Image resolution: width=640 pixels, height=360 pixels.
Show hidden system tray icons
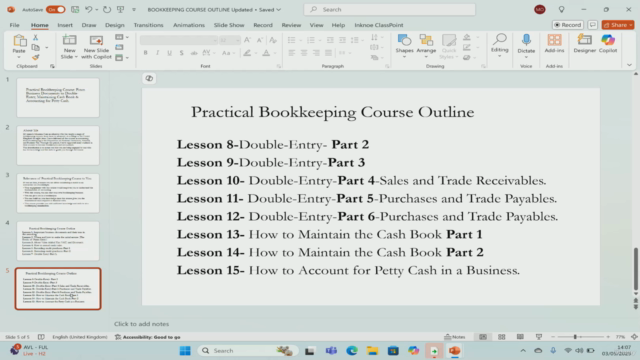tap(523, 351)
